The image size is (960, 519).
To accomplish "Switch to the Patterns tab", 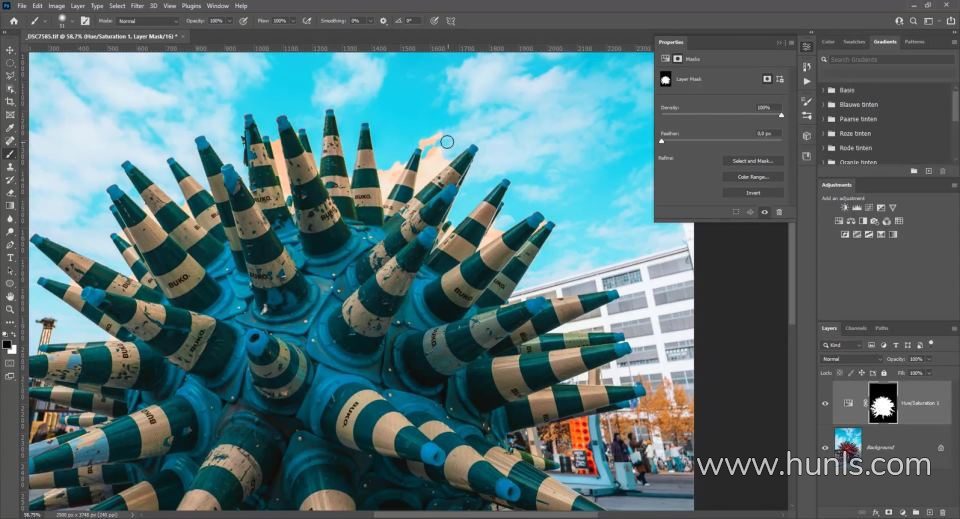I will [x=914, y=42].
